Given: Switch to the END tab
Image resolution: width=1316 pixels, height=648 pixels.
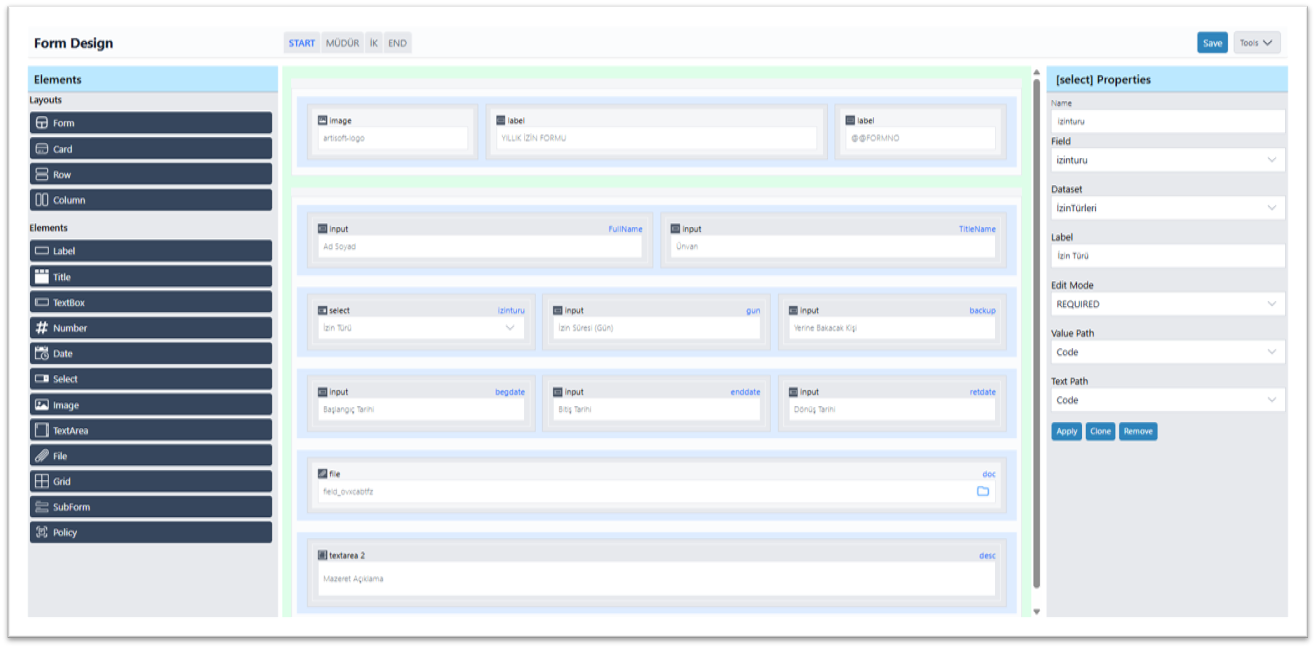Looking at the screenshot, I should point(397,43).
